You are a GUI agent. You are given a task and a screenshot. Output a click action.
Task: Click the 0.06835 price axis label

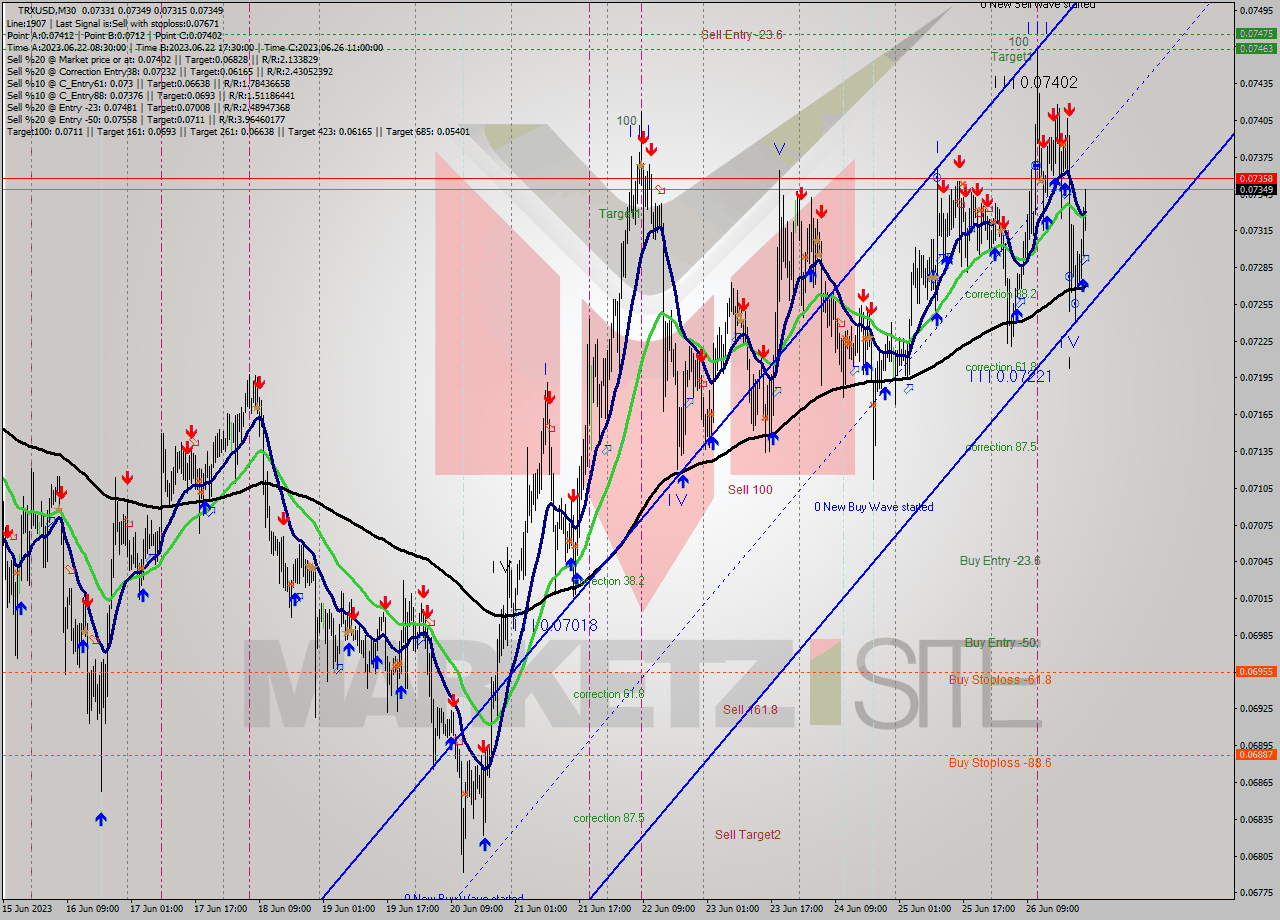click(1256, 819)
